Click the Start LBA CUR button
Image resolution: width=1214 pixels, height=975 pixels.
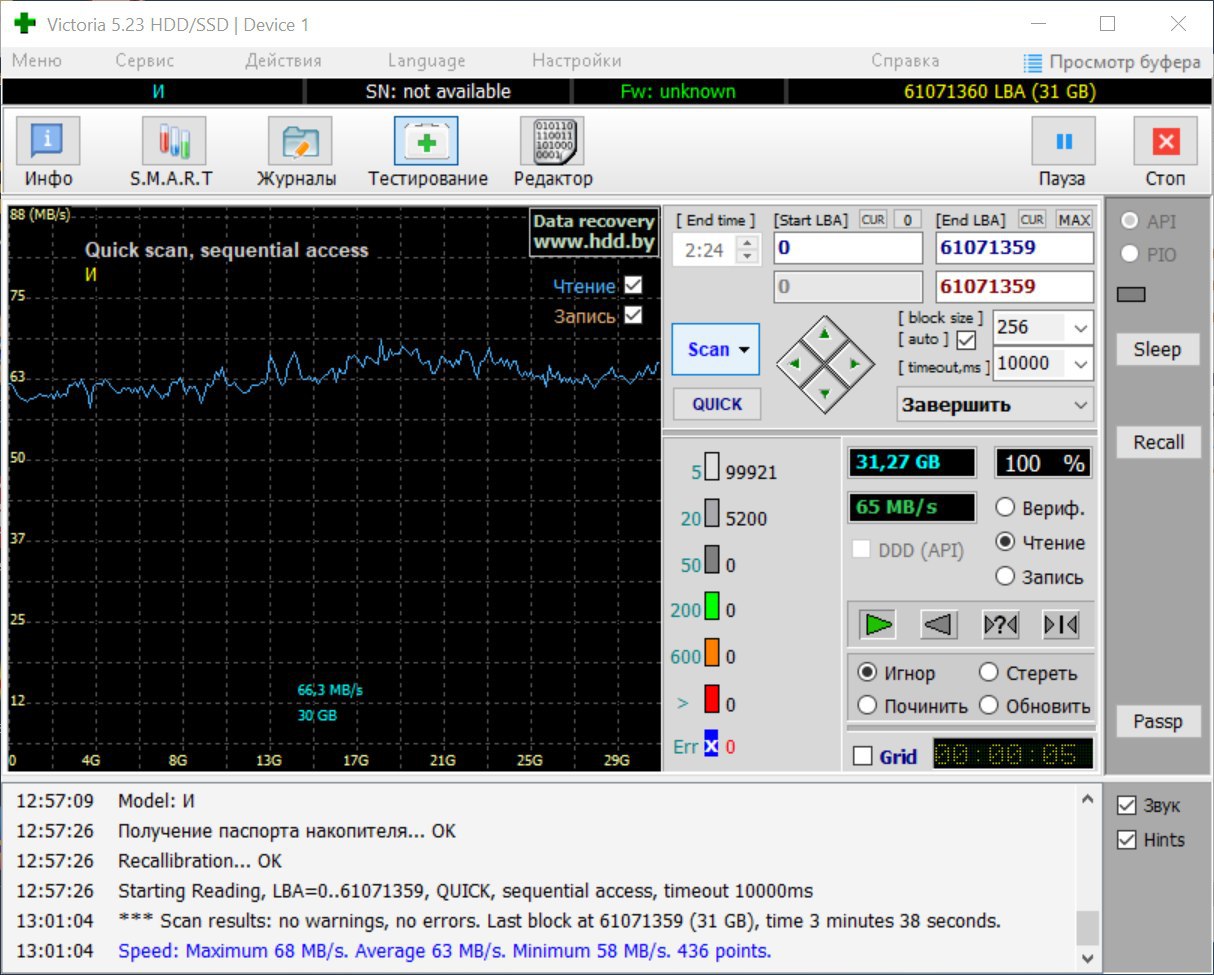pyautogui.click(x=873, y=219)
